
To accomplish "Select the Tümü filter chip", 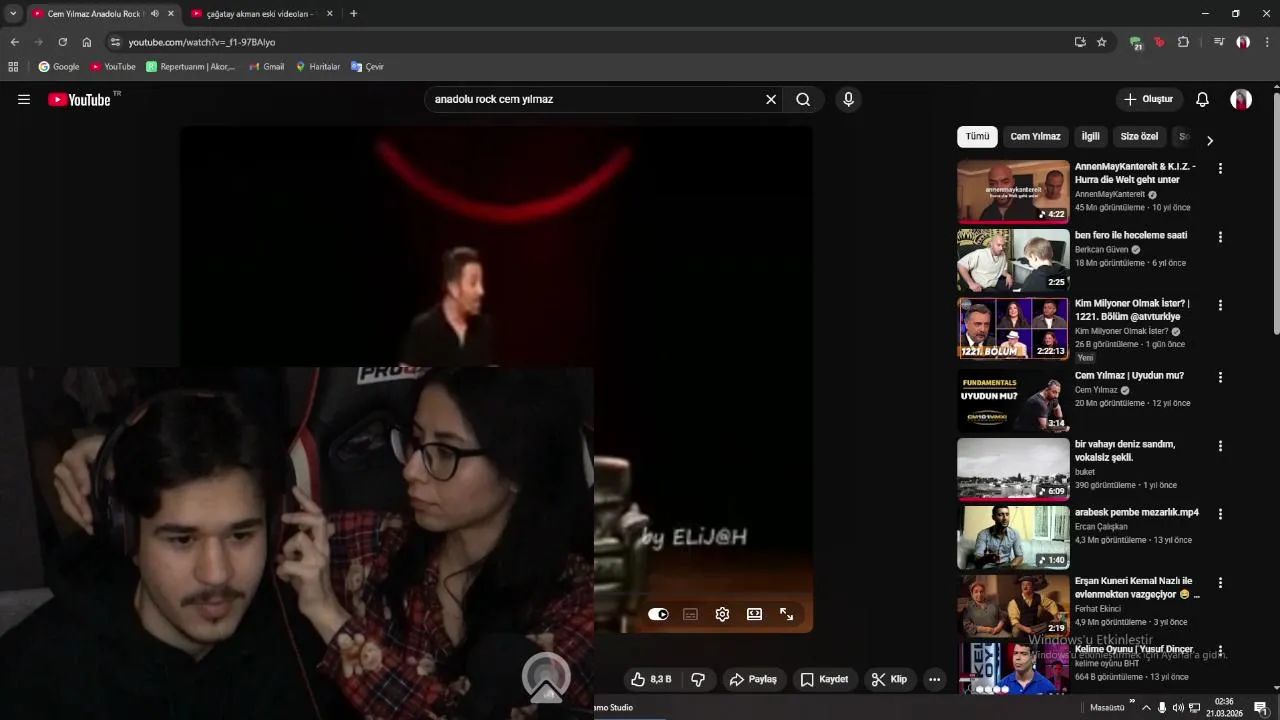I will (977, 136).
